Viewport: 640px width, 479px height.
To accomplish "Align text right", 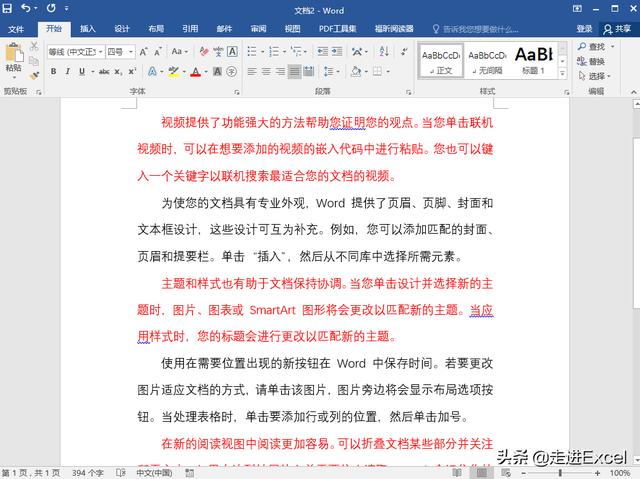I will [280, 72].
